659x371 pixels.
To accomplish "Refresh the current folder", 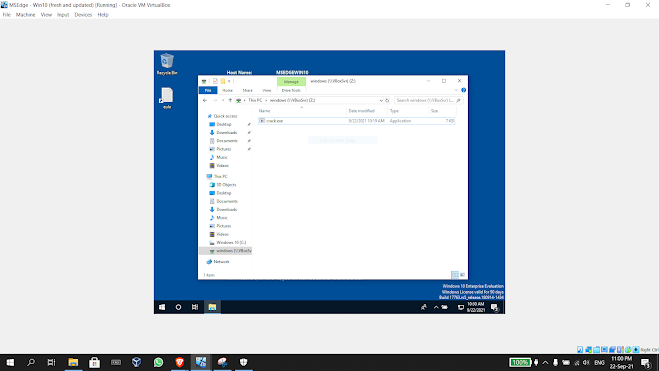I will point(387,100).
